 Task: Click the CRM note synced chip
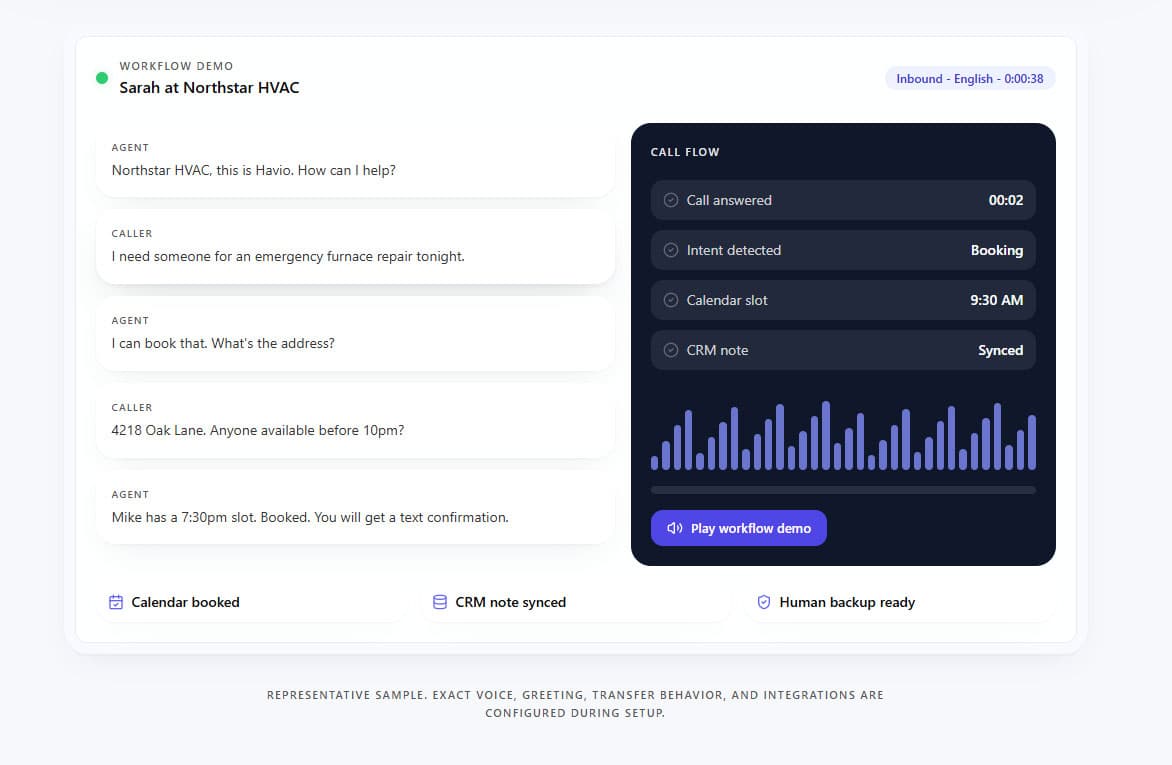point(576,603)
